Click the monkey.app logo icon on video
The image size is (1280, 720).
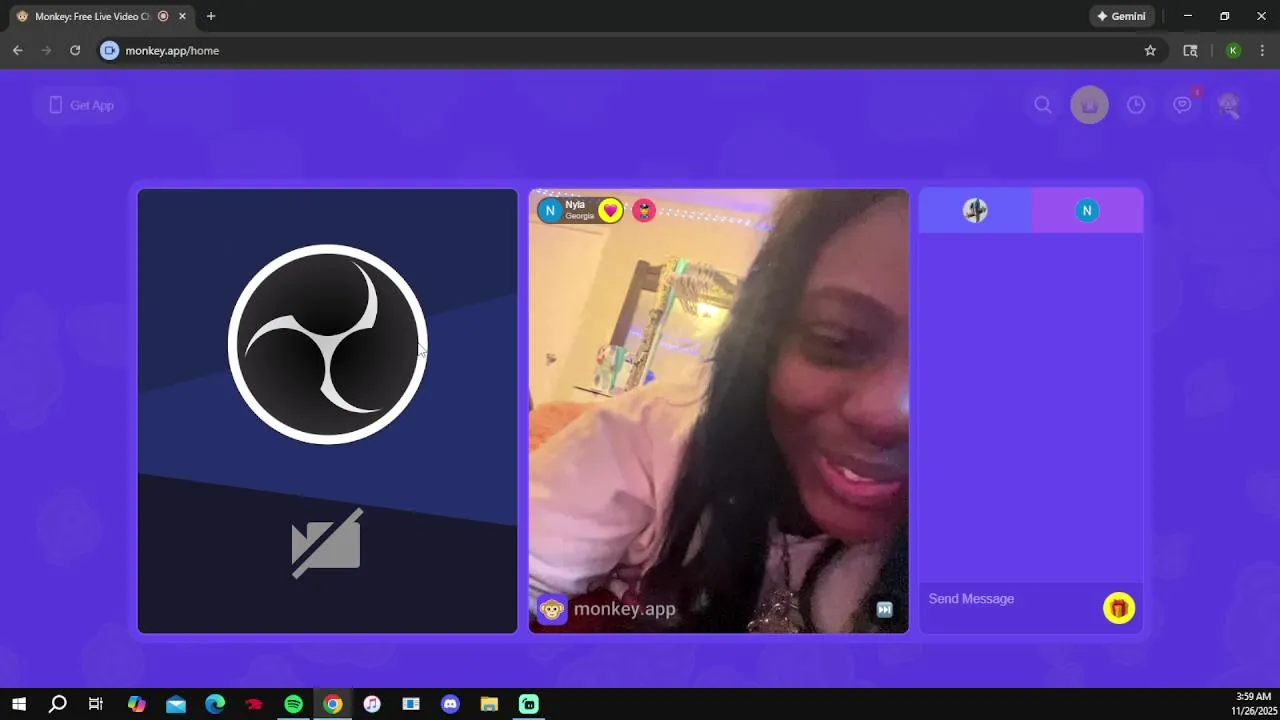tap(552, 609)
